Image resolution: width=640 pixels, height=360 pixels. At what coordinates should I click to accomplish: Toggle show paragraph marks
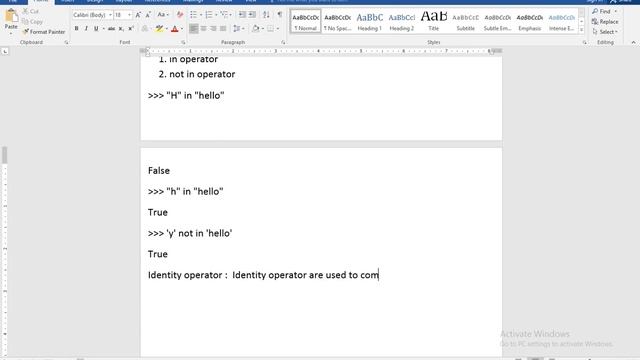point(280,15)
